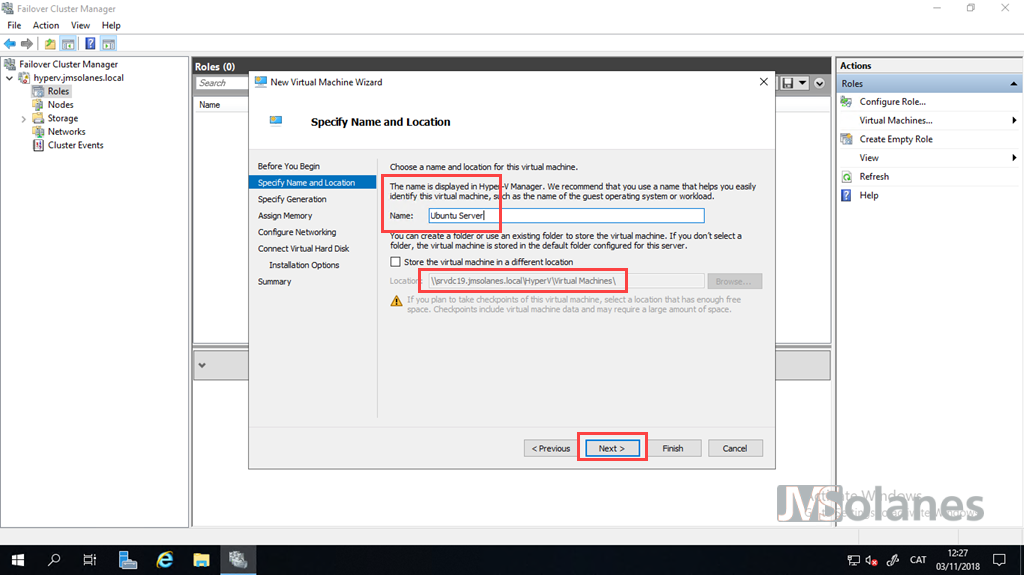This screenshot has height=575, width=1024.
Task: Click the Browse button for the location
Action: click(x=734, y=281)
